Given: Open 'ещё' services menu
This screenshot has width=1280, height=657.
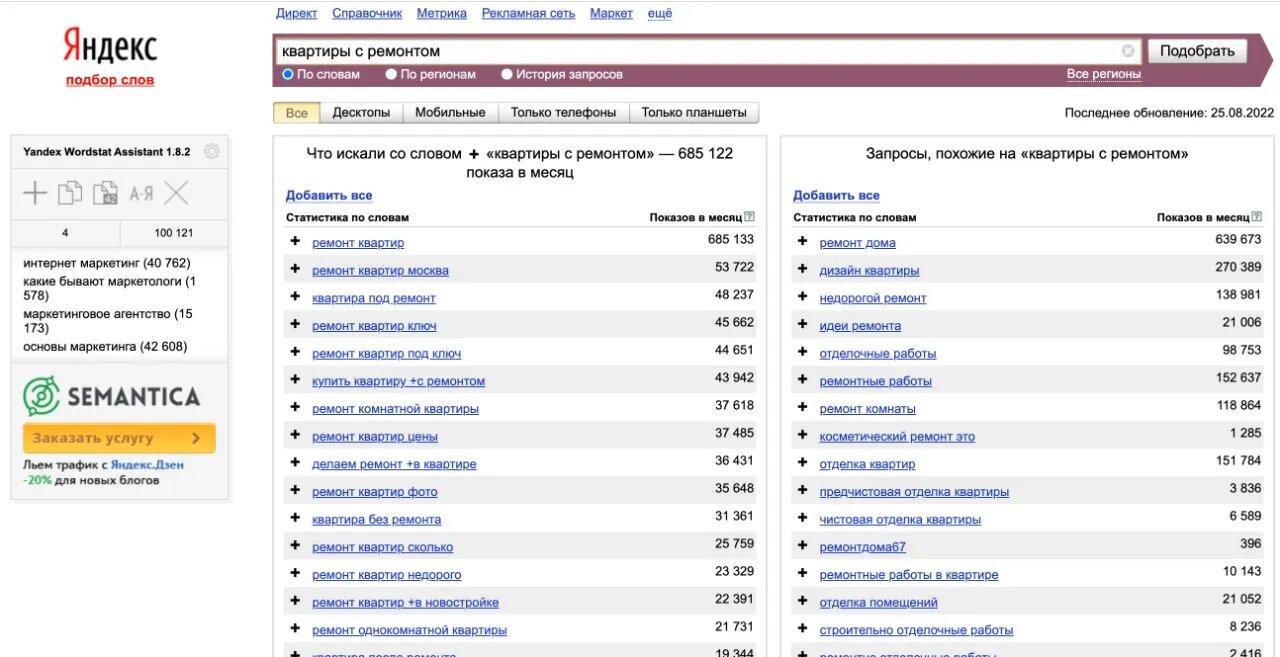Looking at the screenshot, I should pyautogui.click(x=660, y=13).
